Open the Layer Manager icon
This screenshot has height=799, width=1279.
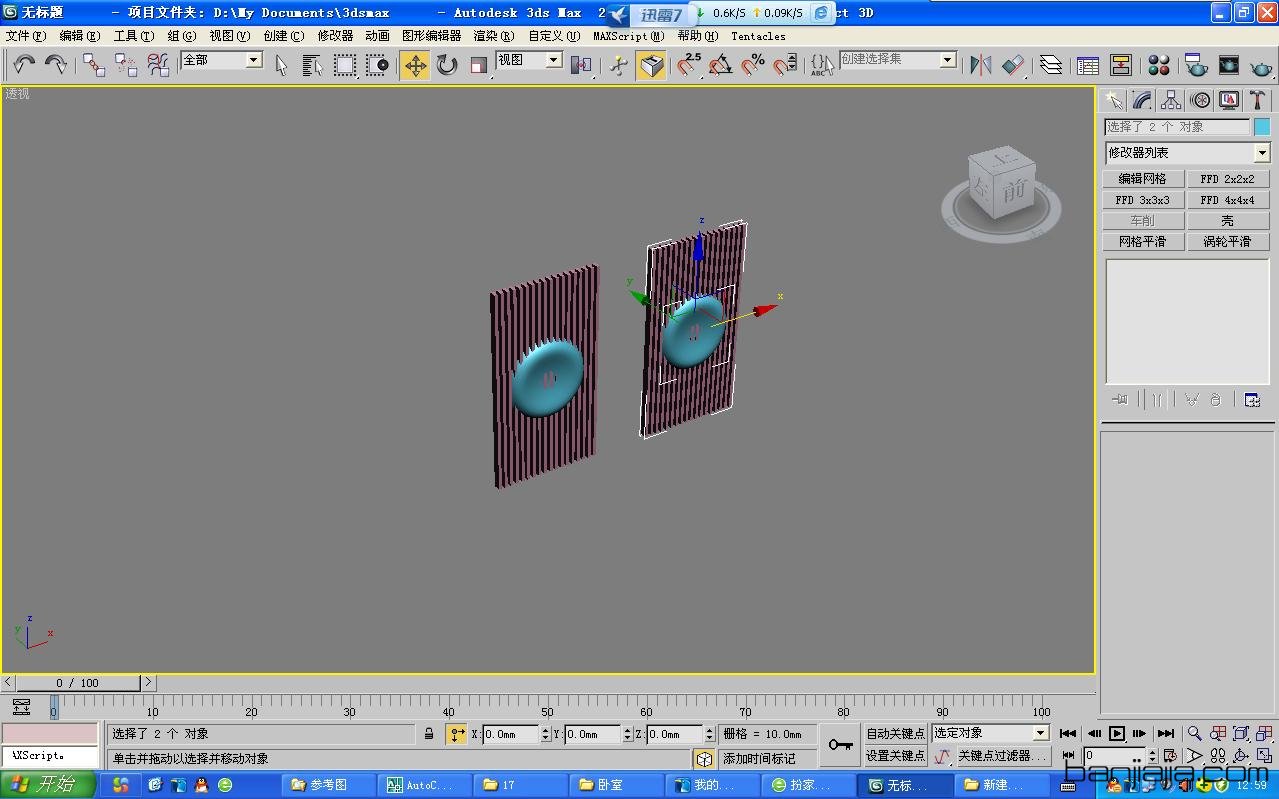point(1051,65)
